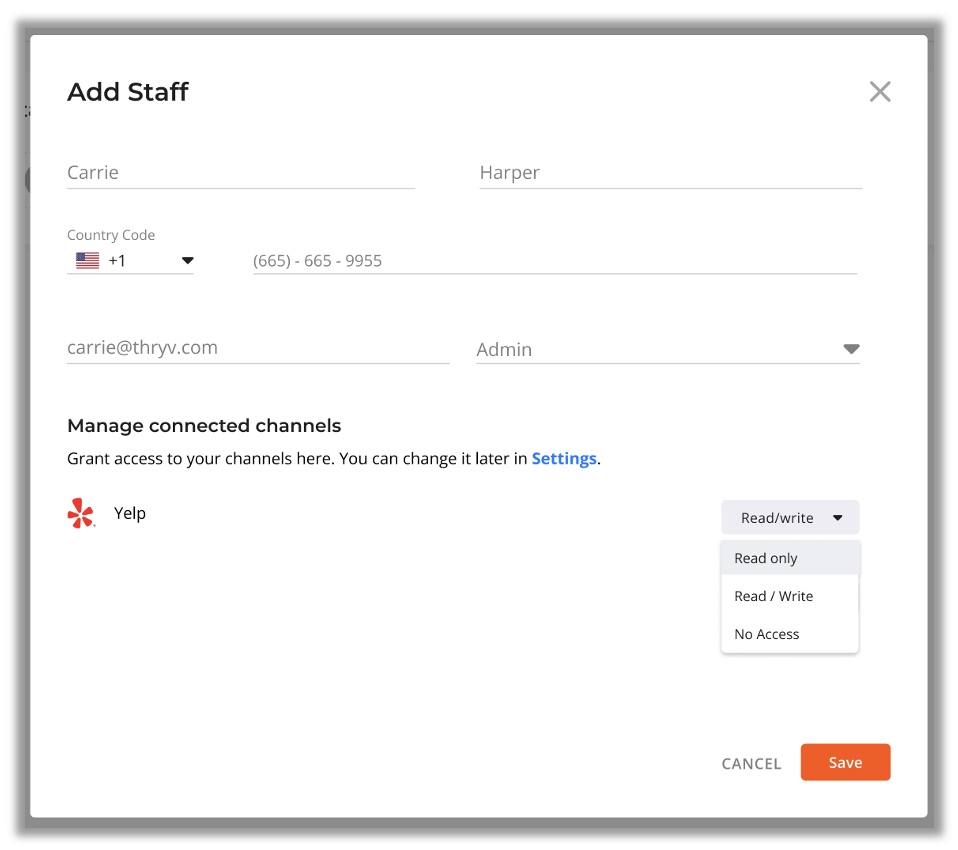Image resolution: width=958 pixels, height=850 pixels.
Task: Click the Yelp channel name
Action: (130, 513)
